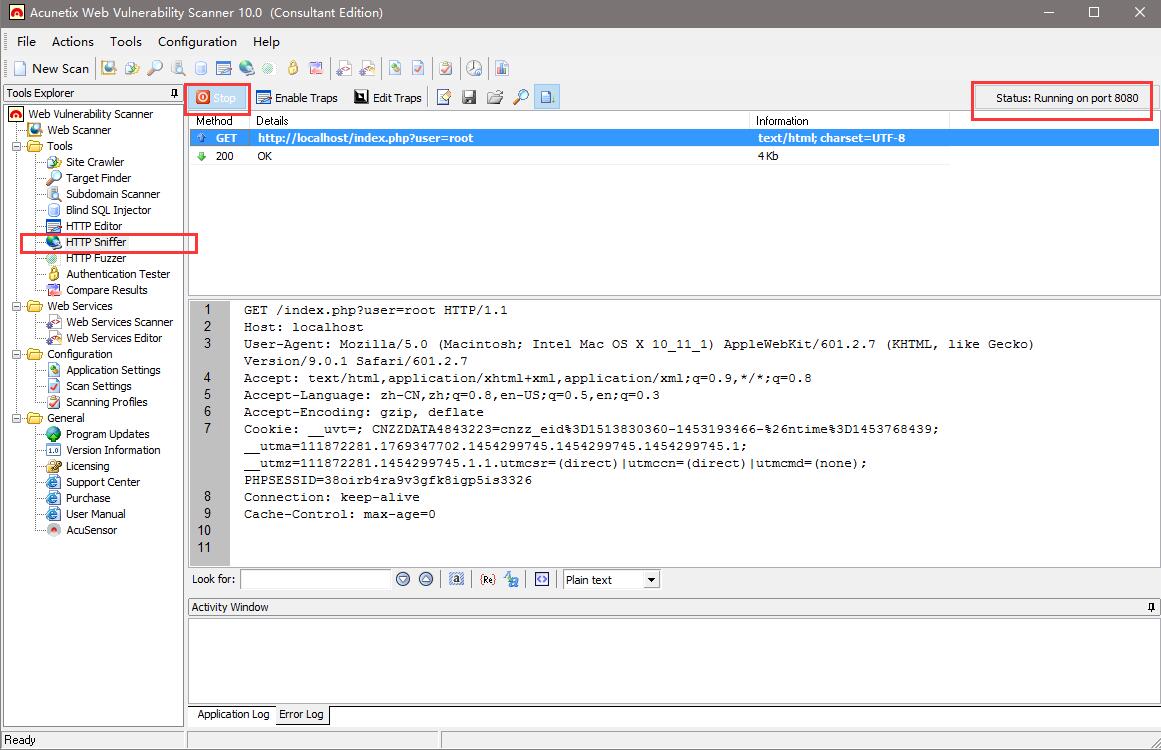Collapse the Configuration tree node

click(x=17, y=354)
